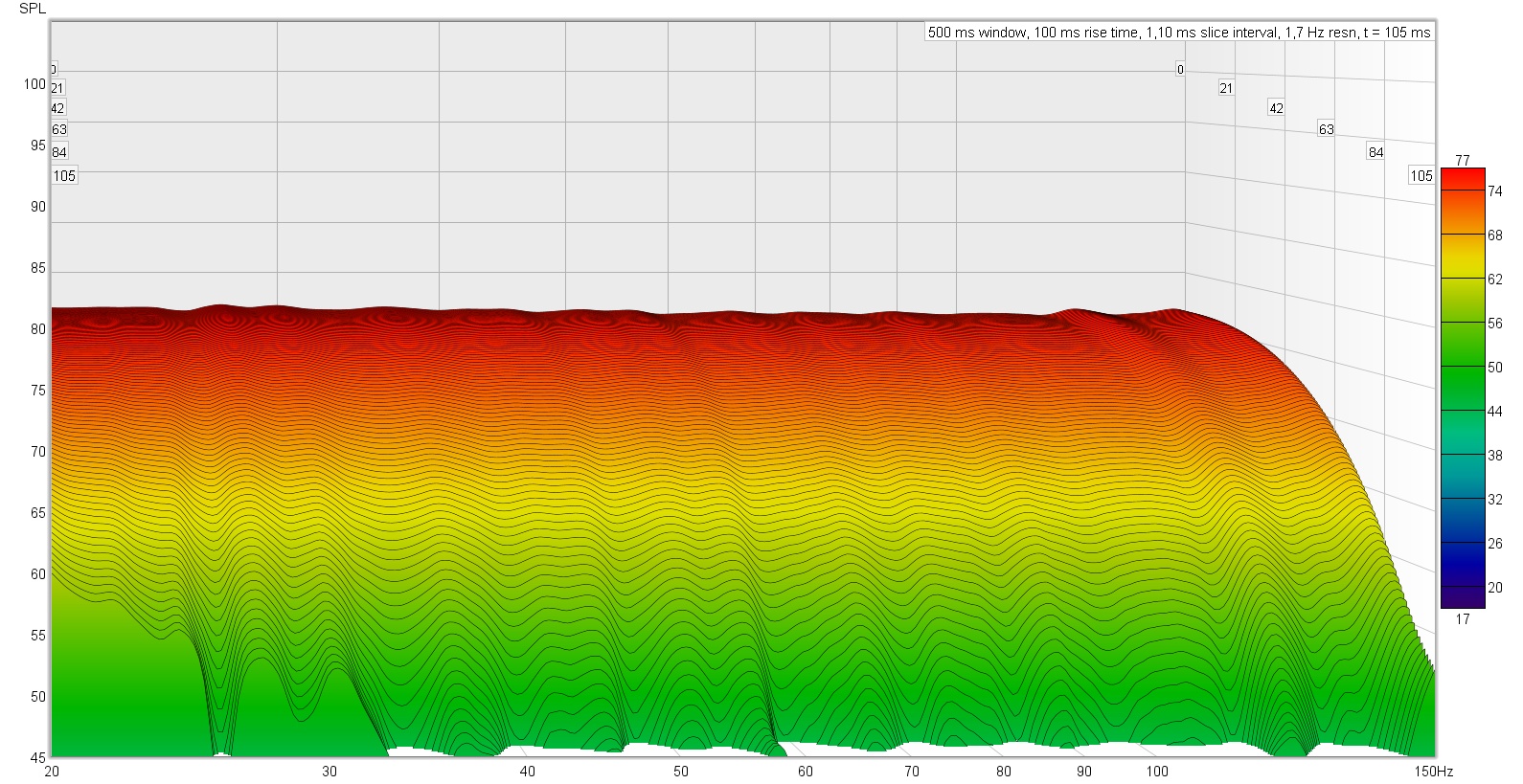Click the 40 frequency axis label
1523x784 pixels.
click(x=527, y=772)
